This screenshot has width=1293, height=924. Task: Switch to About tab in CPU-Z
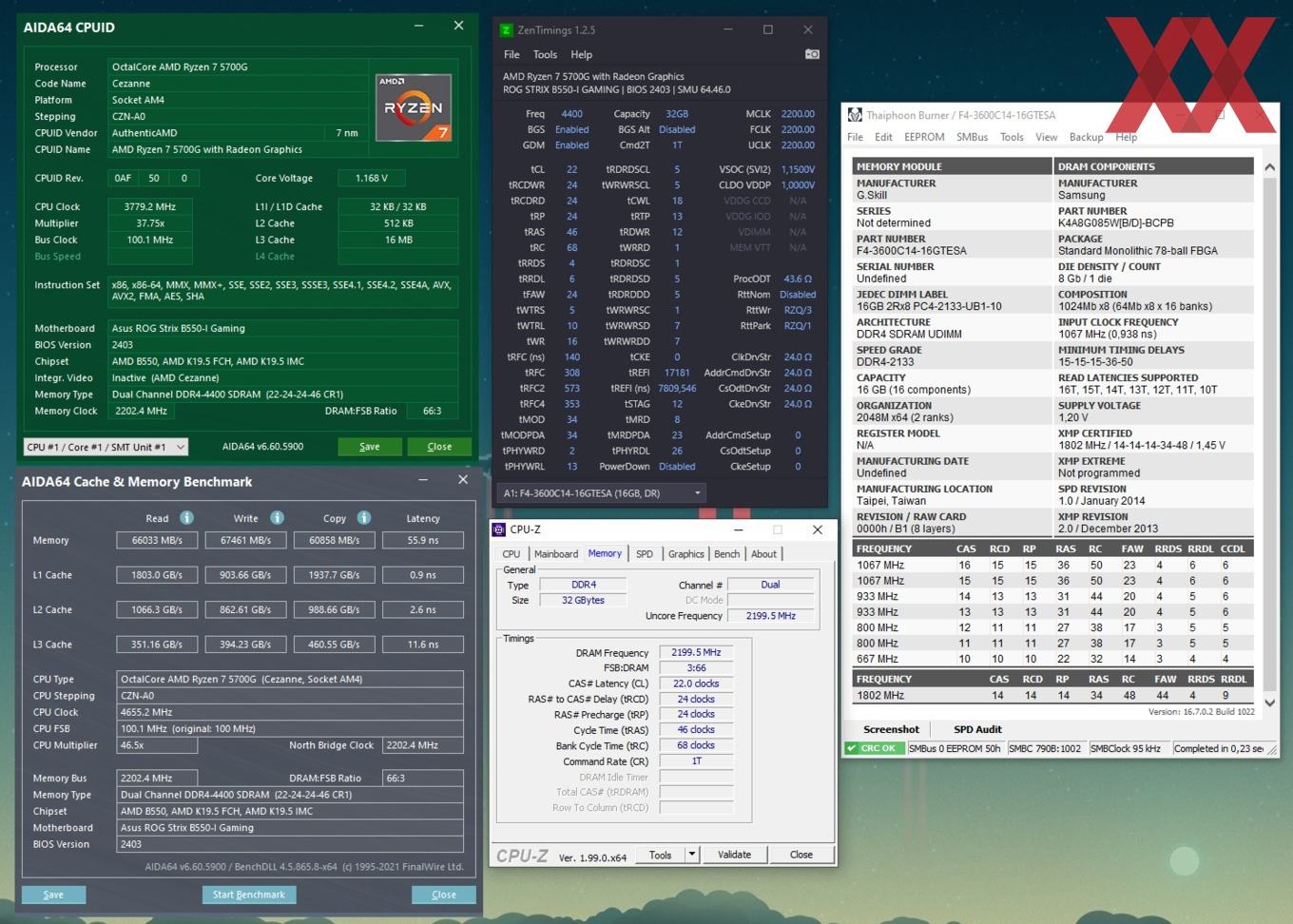(763, 554)
